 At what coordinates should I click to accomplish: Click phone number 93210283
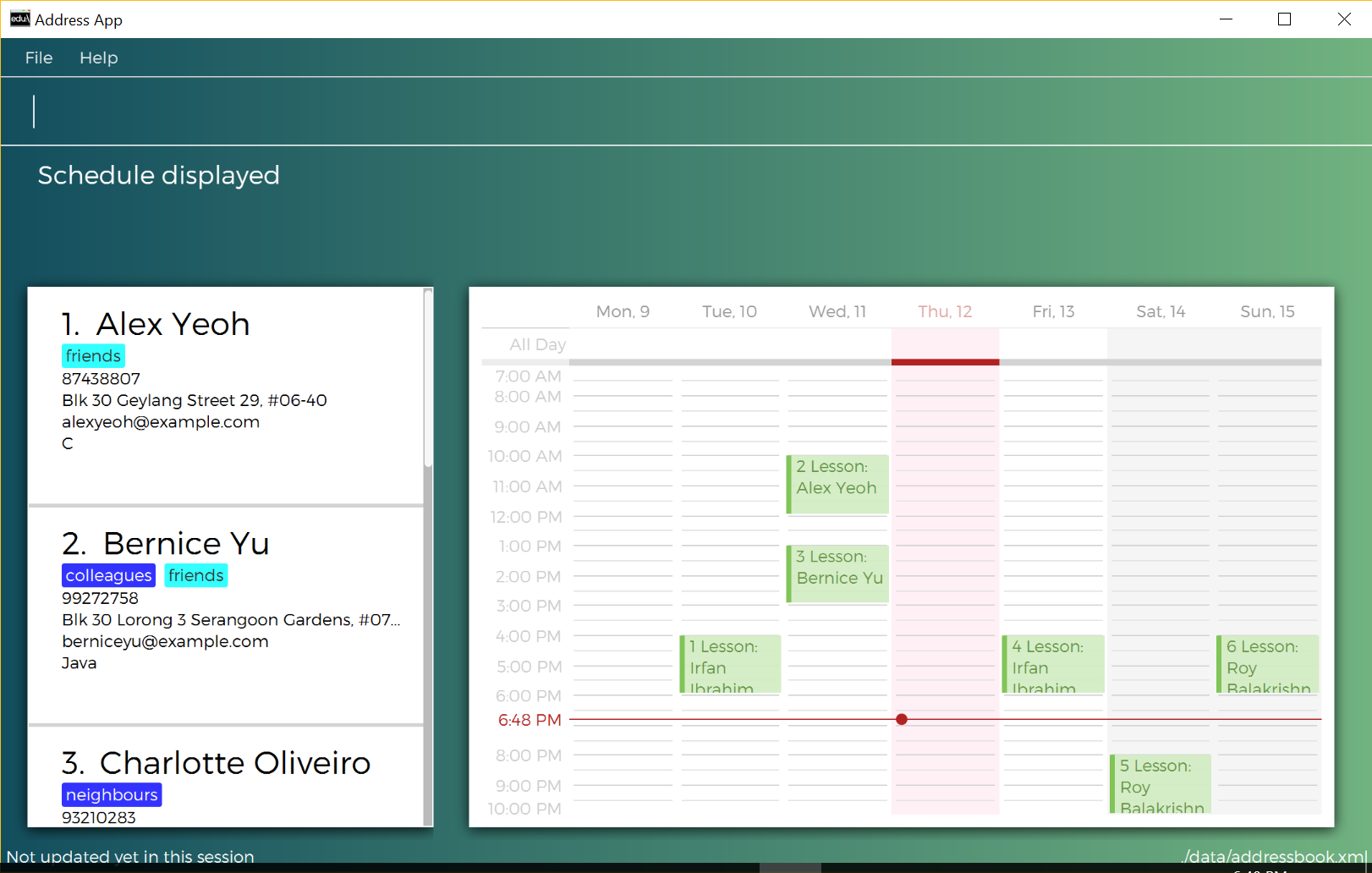pos(99,817)
